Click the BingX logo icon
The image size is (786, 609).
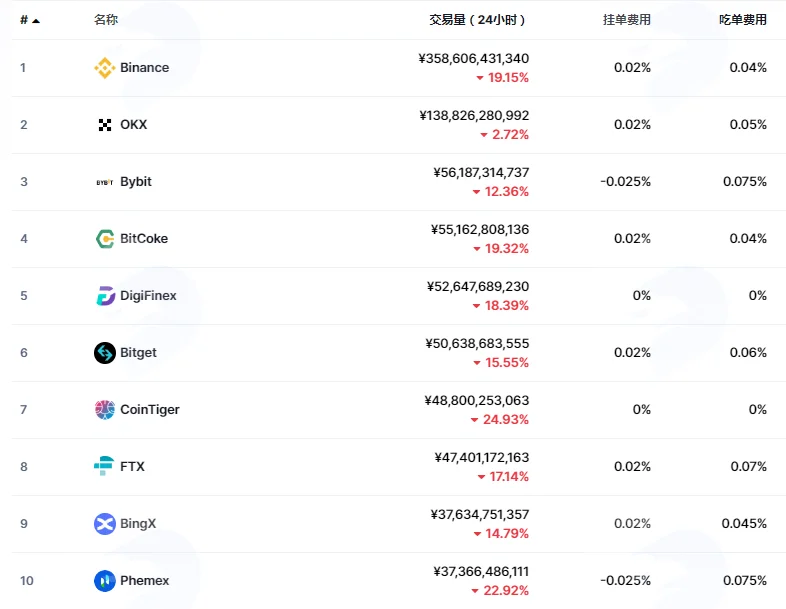[105, 524]
